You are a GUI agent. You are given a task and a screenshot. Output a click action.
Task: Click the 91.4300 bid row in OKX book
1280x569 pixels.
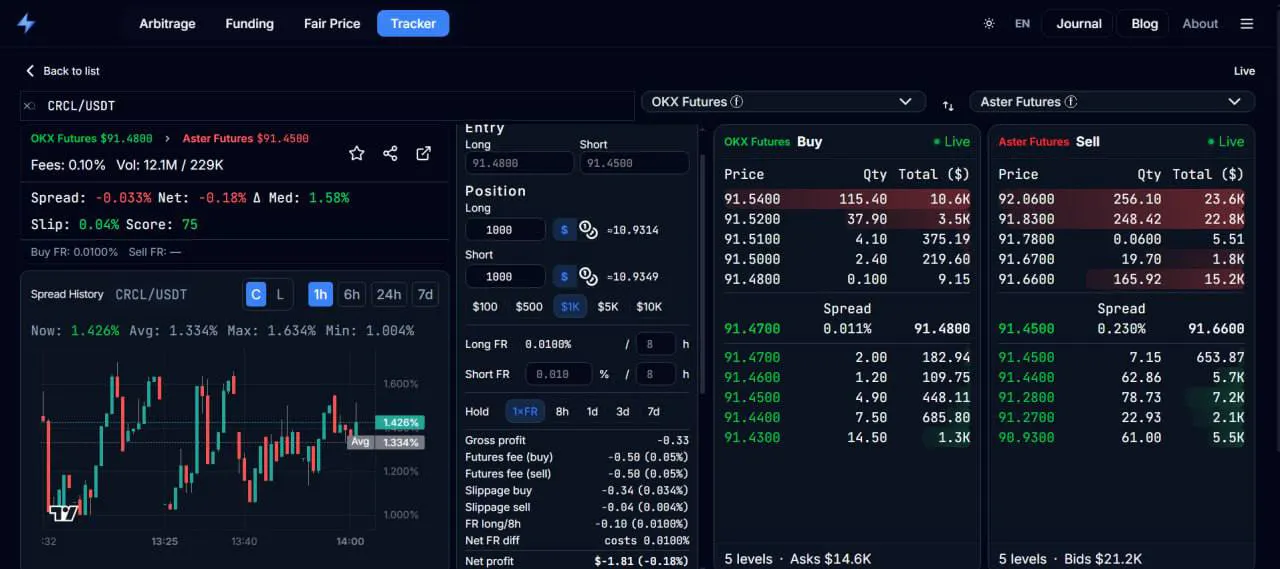(x=847, y=437)
